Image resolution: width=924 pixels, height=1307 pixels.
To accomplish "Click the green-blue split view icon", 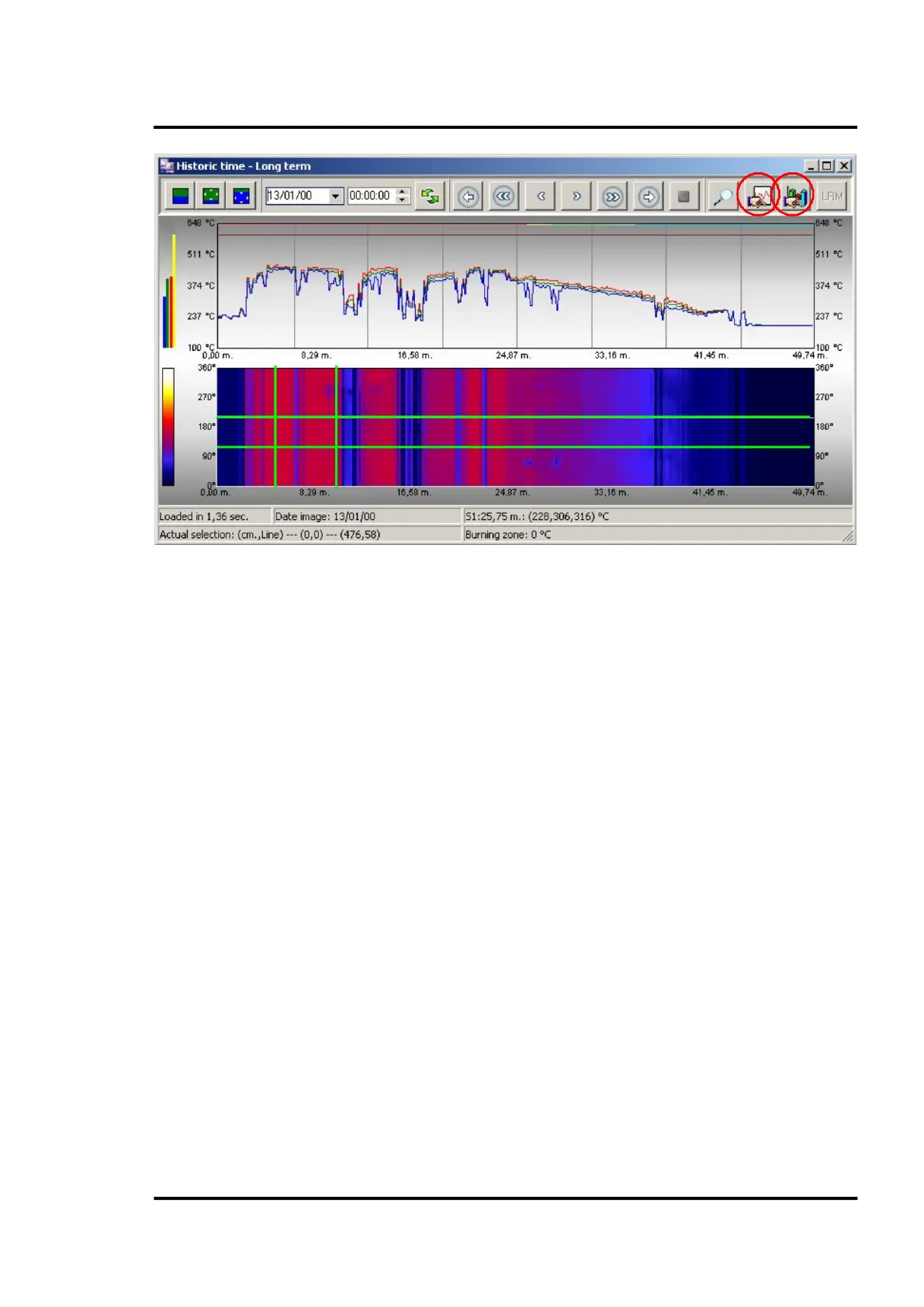I will 180,196.
